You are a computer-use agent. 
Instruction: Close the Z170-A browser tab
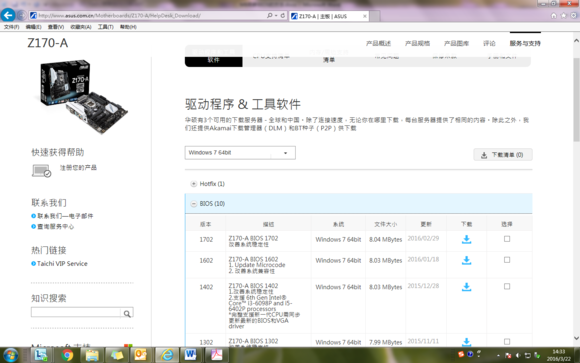(365, 16)
